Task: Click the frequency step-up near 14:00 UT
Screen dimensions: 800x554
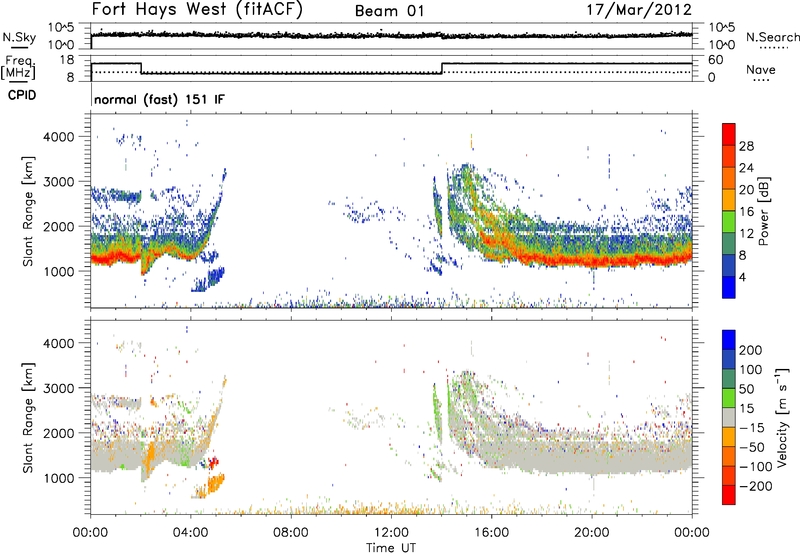Action: click(x=442, y=68)
